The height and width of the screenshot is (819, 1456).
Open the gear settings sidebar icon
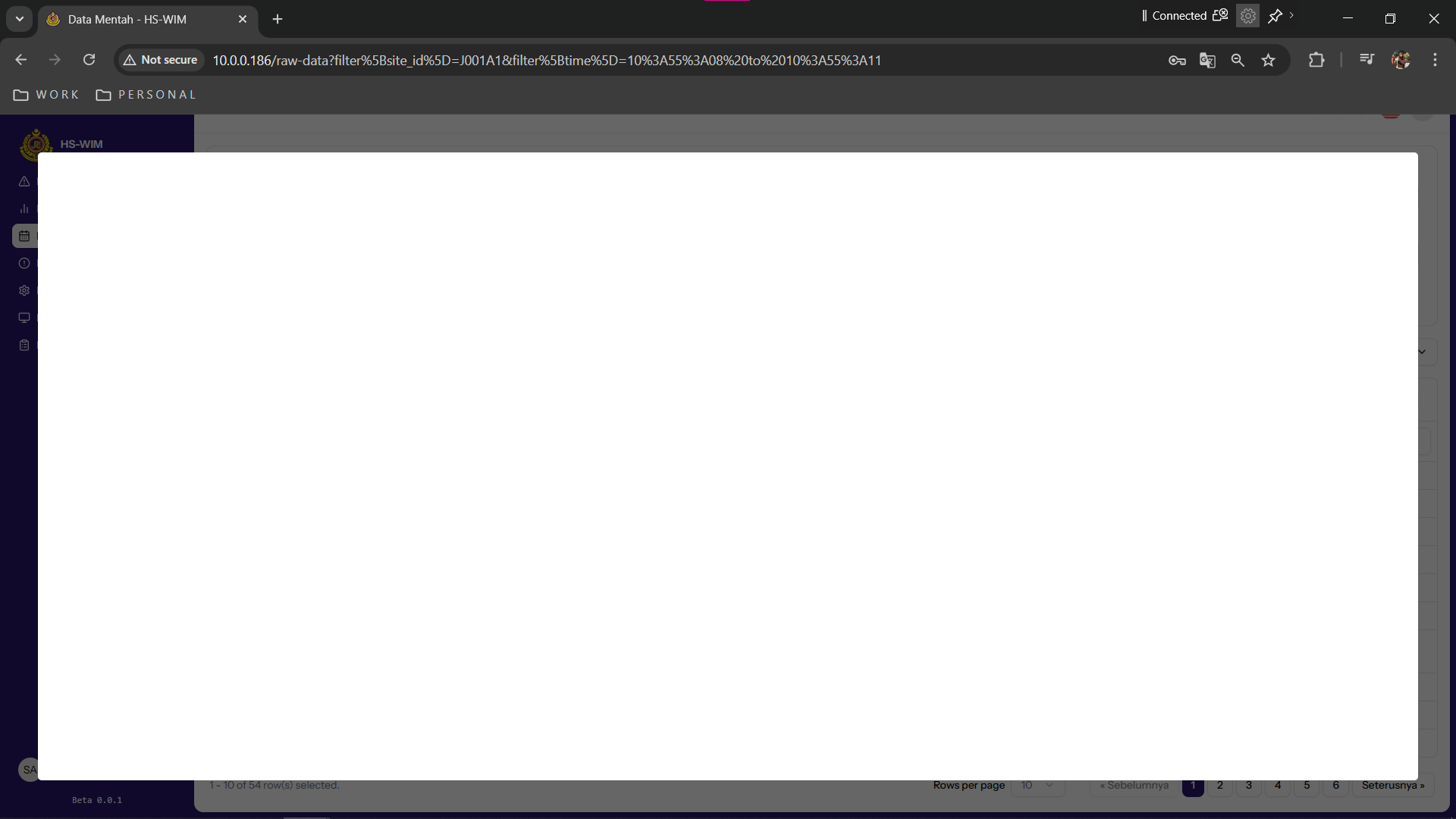[x=24, y=290]
